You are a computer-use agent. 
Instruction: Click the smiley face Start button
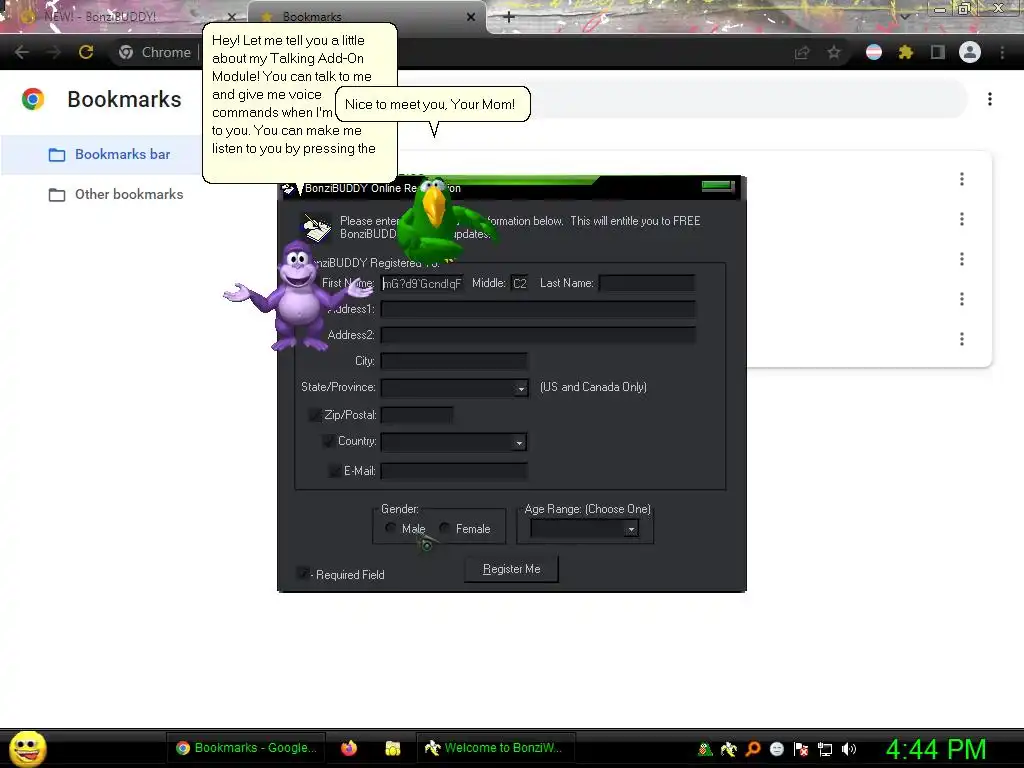(27, 748)
